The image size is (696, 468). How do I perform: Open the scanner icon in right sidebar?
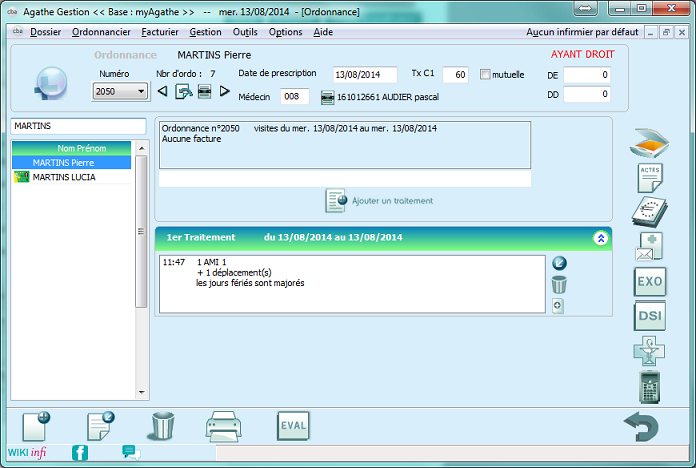click(649, 143)
